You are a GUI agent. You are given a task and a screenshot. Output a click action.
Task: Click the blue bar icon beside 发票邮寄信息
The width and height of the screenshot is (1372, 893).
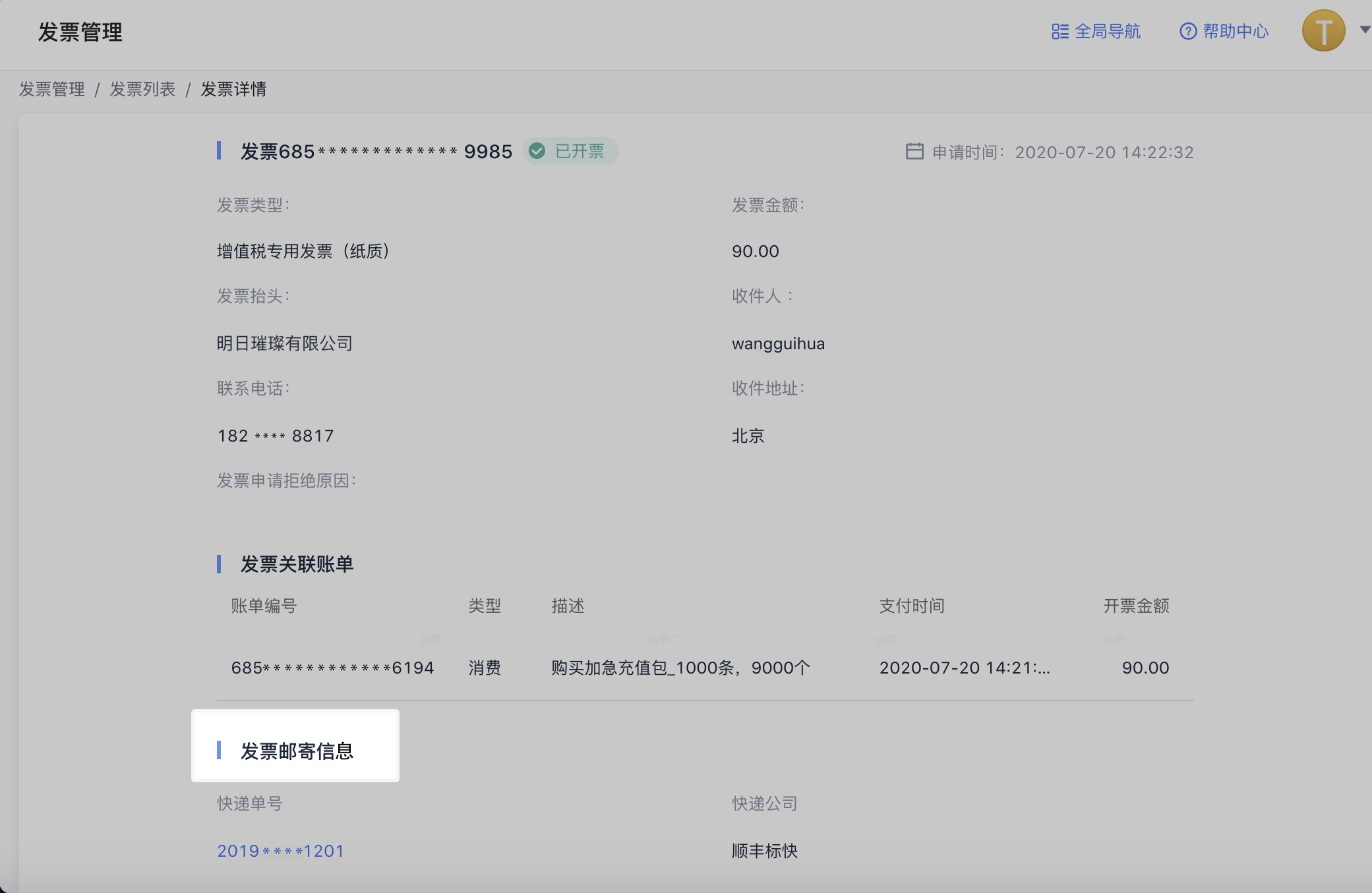click(x=220, y=751)
